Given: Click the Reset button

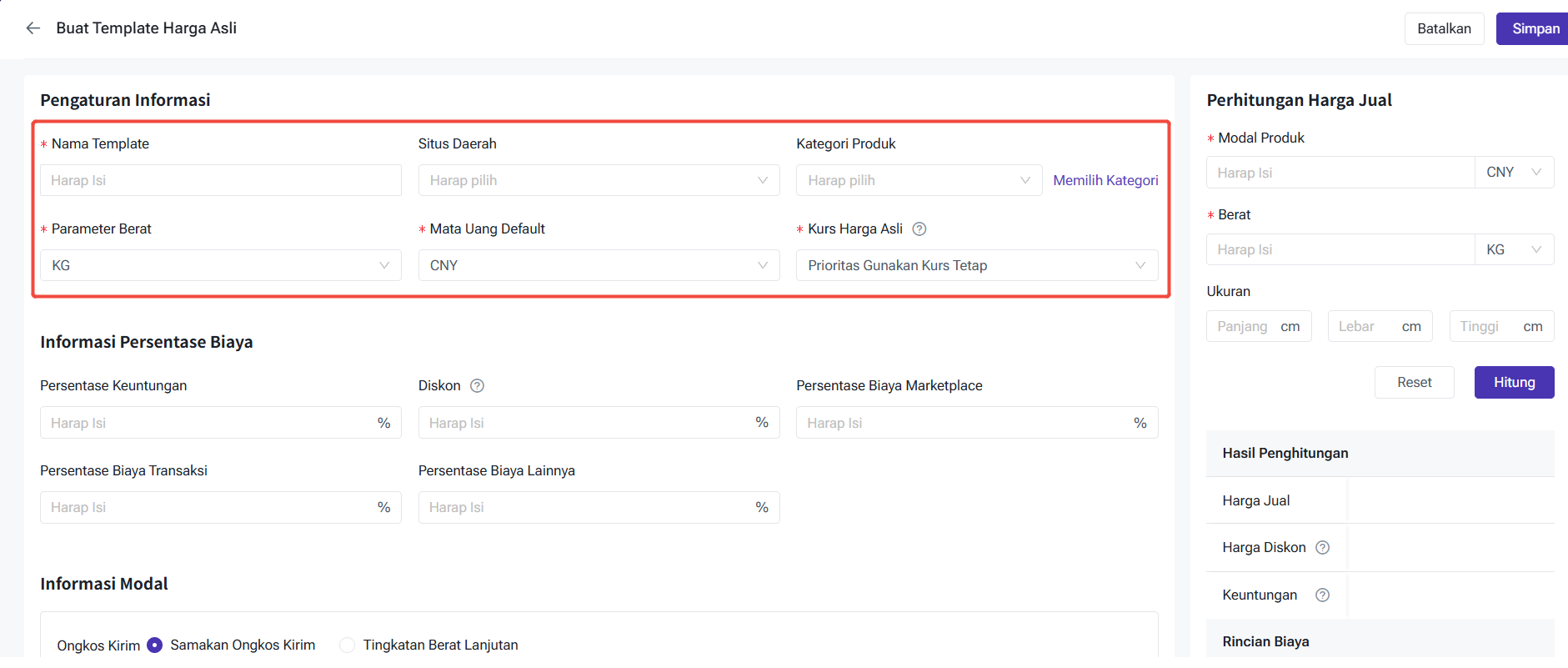Looking at the screenshot, I should pyautogui.click(x=1414, y=382).
